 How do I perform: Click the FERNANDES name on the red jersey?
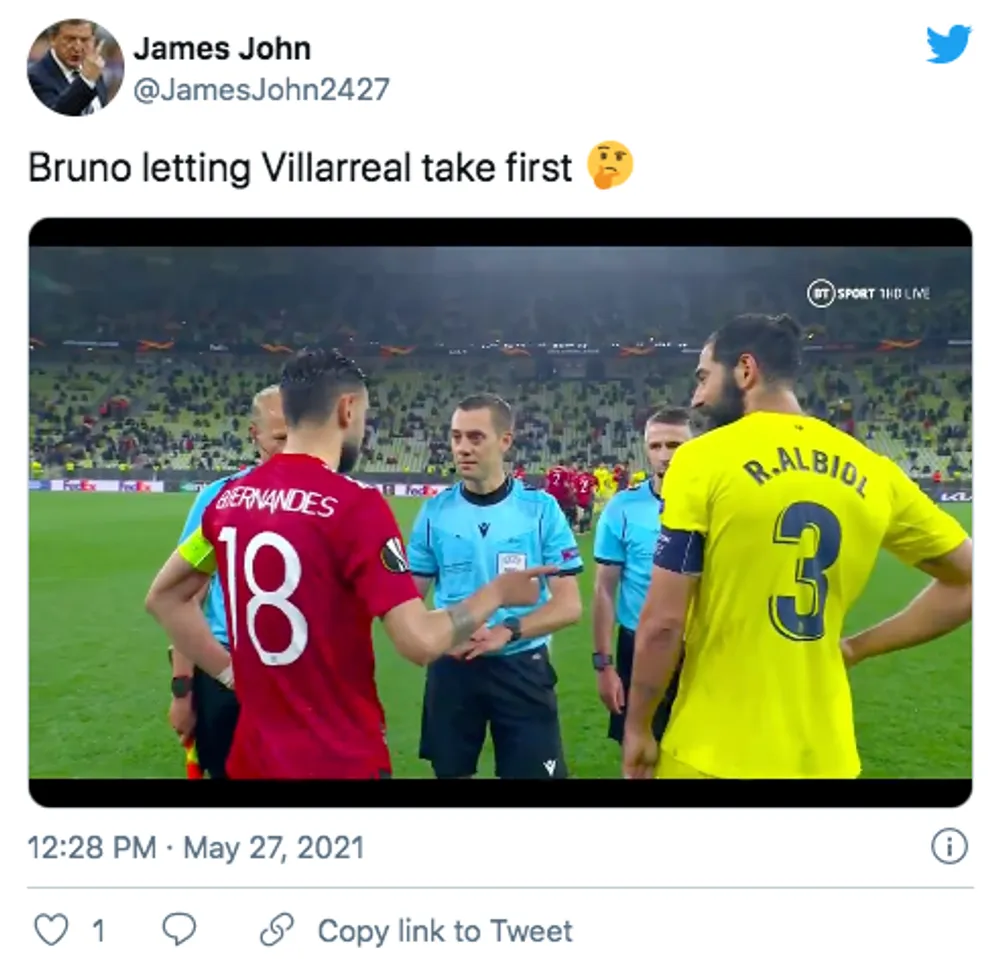(276, 504)
